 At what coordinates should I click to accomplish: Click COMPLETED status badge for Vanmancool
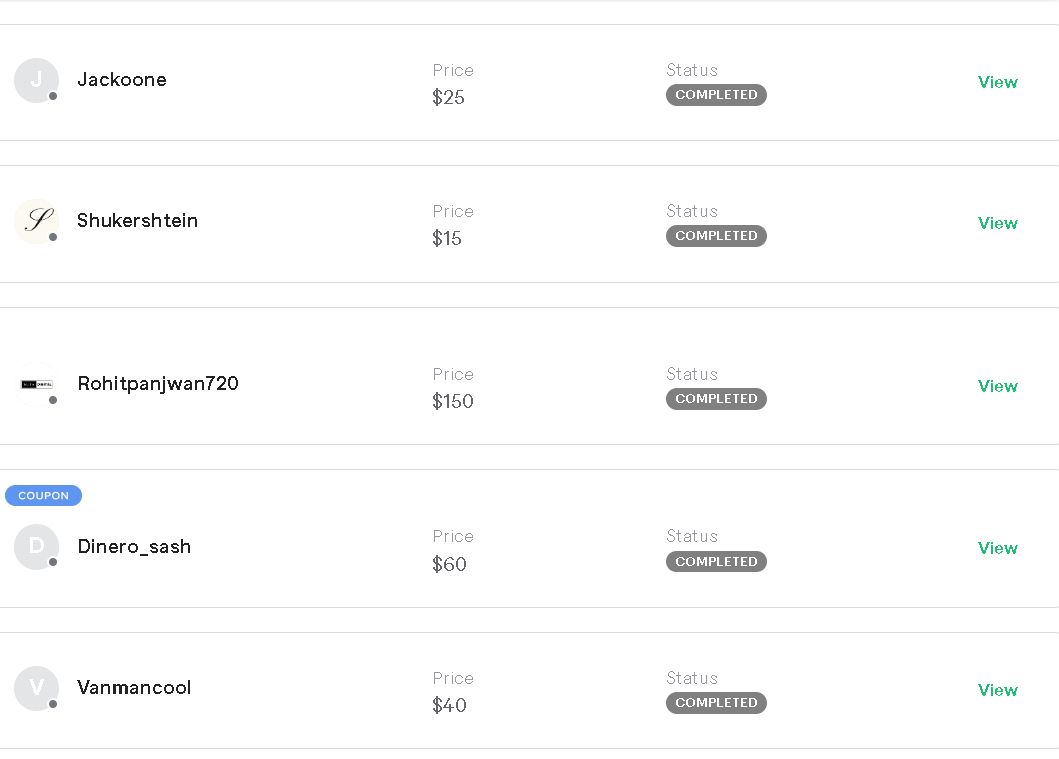point(716,703)
